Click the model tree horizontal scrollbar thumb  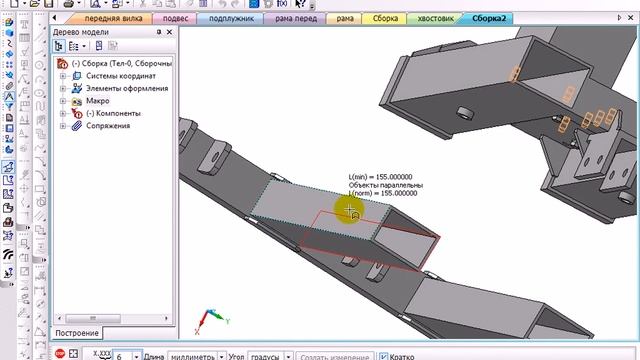pyautogui.click(x=93, y=318)
